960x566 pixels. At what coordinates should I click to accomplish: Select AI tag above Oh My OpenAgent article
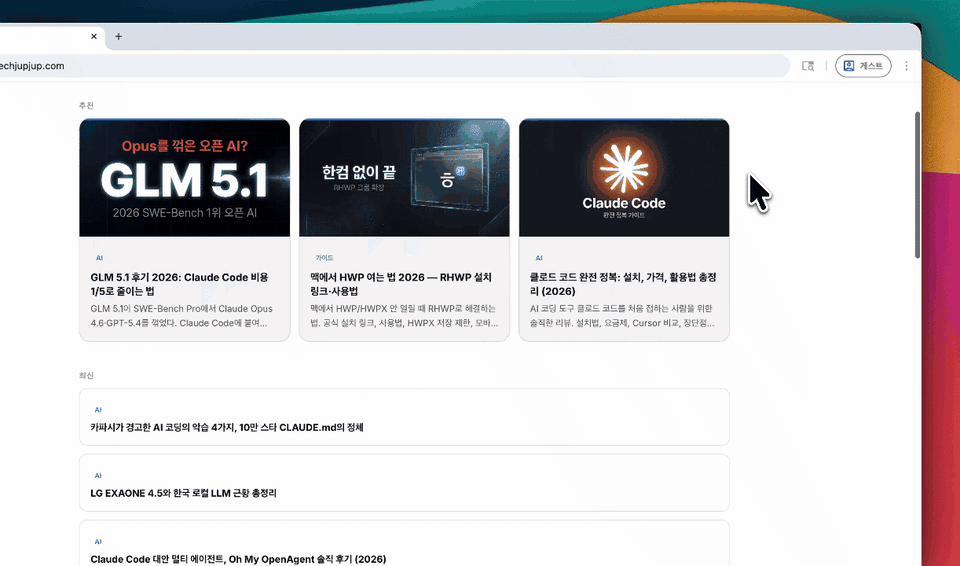[x=98, y=541]
